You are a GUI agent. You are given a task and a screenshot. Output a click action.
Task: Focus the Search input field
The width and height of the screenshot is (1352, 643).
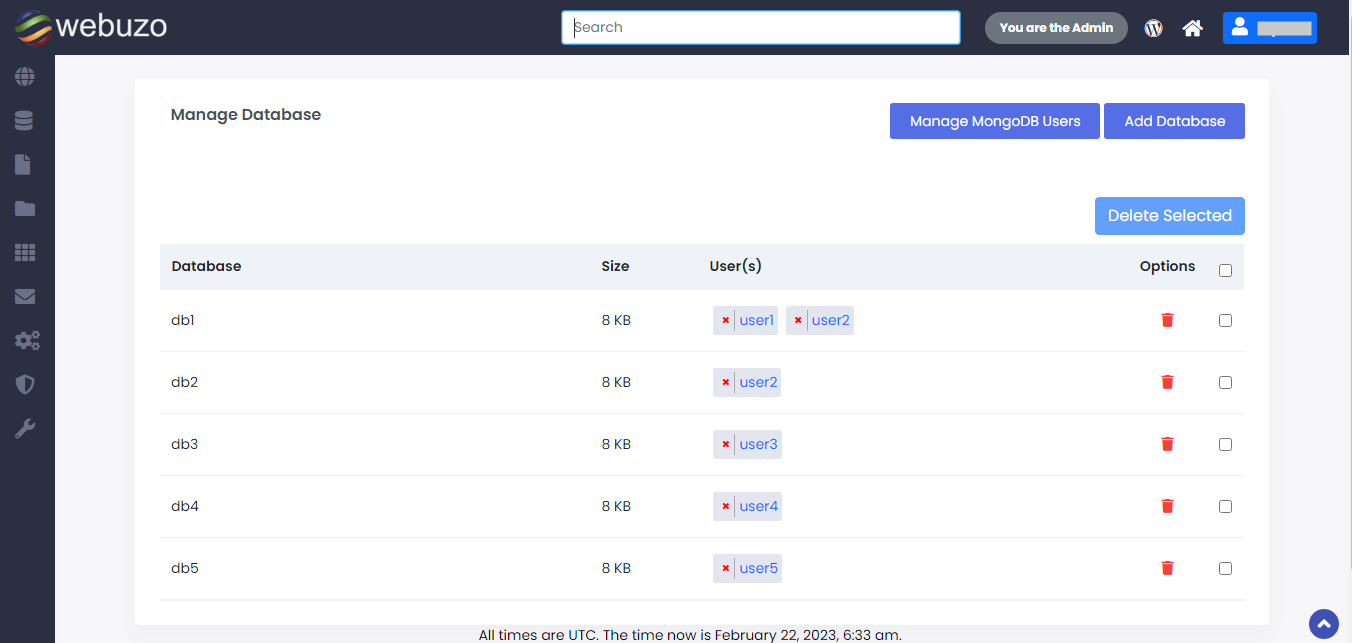(x=760, y=28)
